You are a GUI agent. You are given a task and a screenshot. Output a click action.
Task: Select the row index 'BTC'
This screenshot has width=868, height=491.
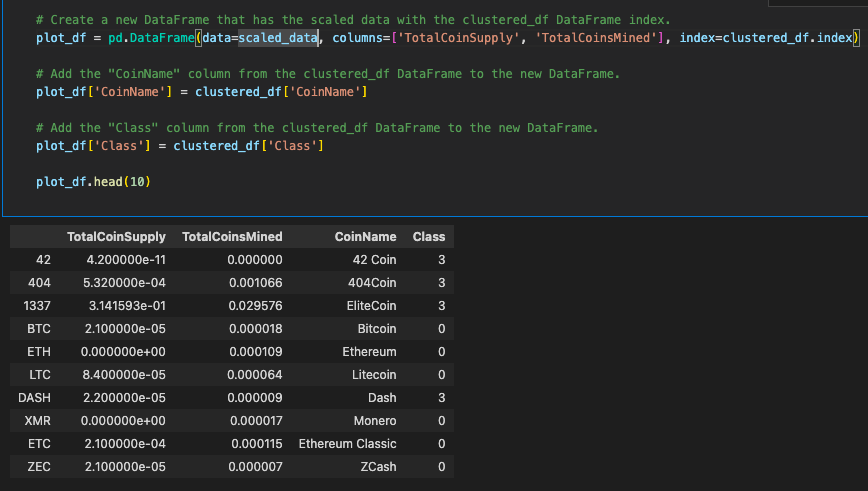[39, 329]
